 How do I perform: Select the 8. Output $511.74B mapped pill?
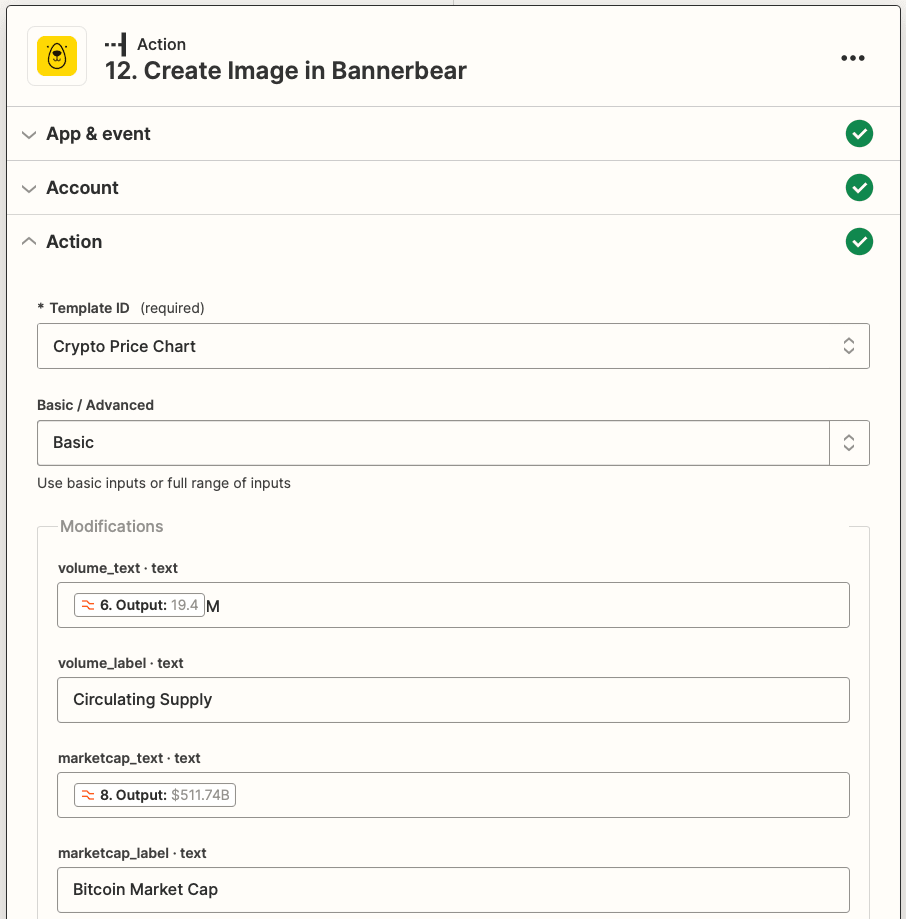154,794
